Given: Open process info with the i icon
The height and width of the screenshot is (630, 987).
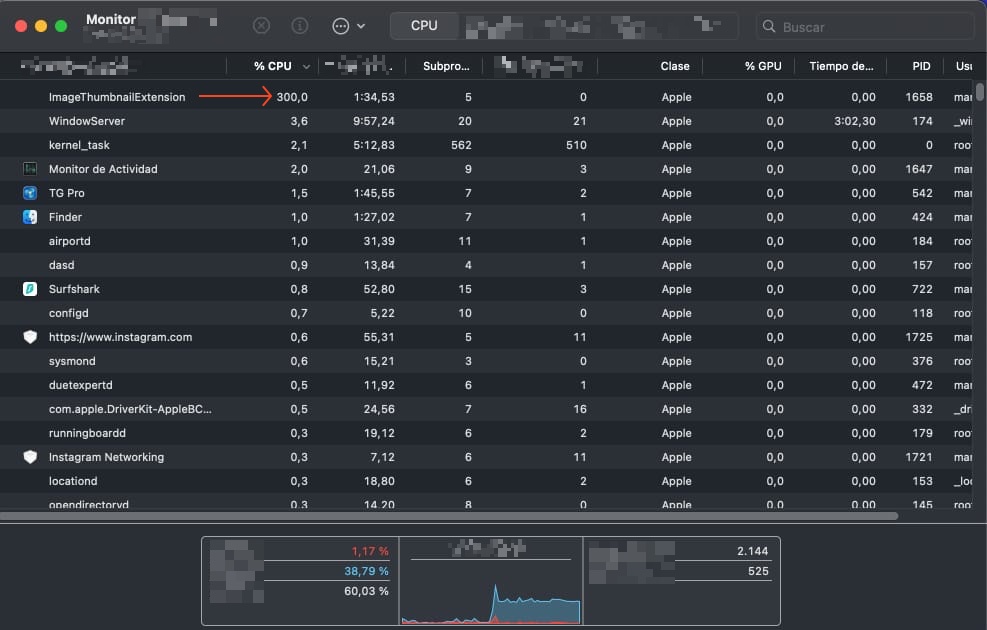Looking at the screenshot, I should [x=299, y=26].
